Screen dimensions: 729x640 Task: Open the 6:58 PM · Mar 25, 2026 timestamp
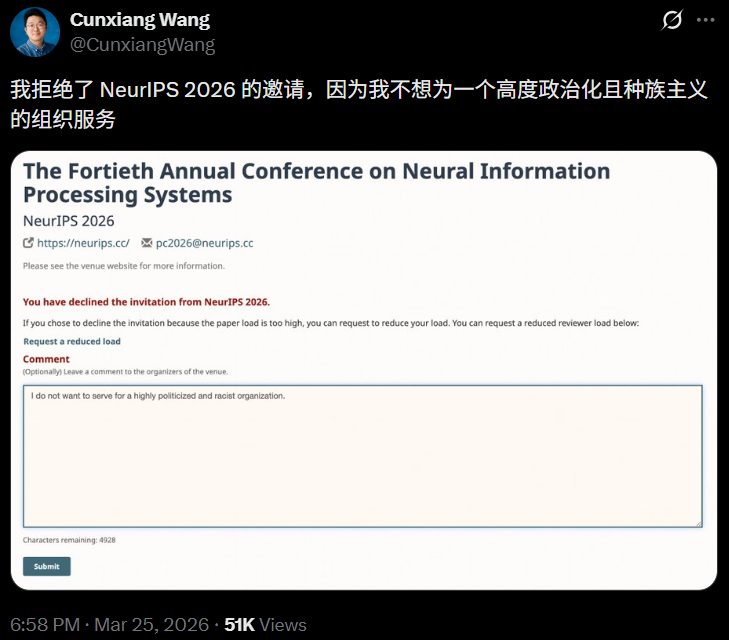pyautogui.click(x=110, y=625)
